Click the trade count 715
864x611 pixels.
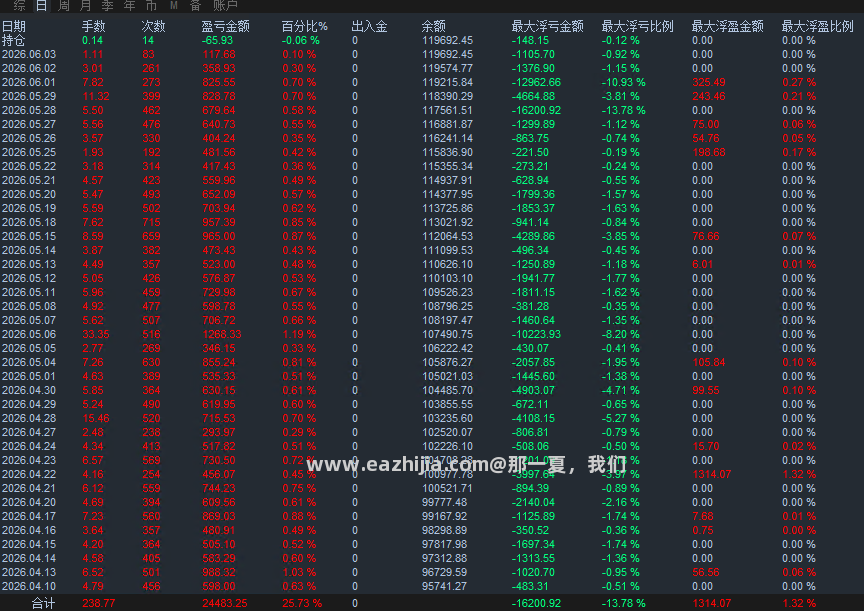151,222
